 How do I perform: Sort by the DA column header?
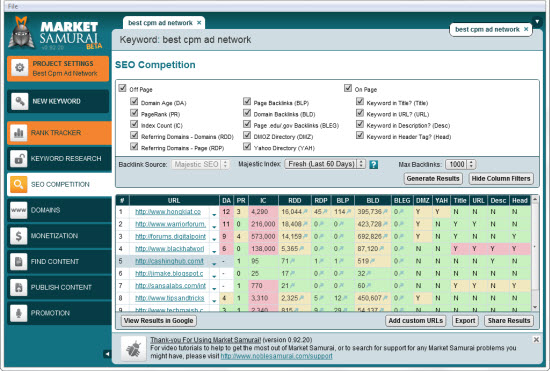coord(227,200)
